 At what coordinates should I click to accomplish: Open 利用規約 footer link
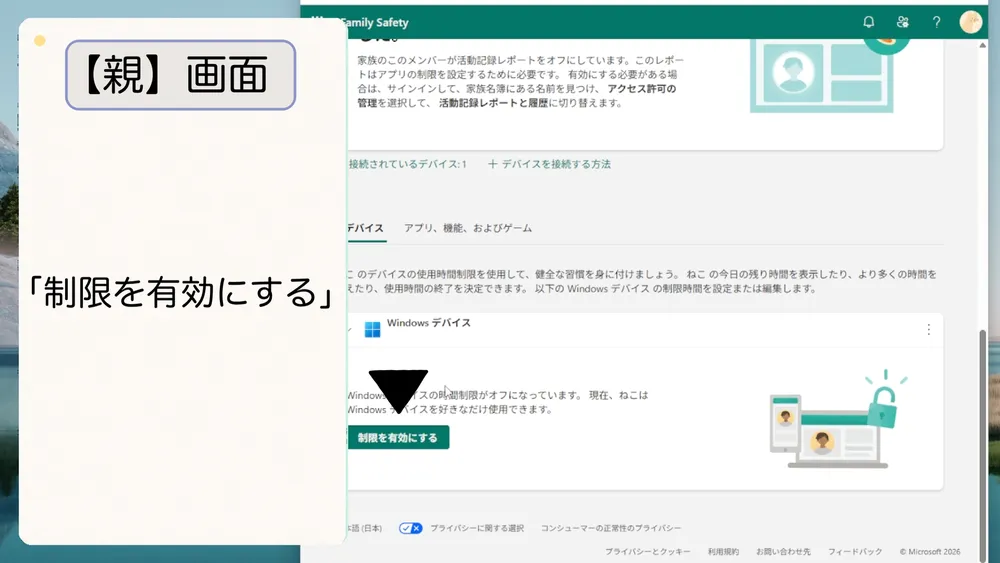[x=723, y=552]
